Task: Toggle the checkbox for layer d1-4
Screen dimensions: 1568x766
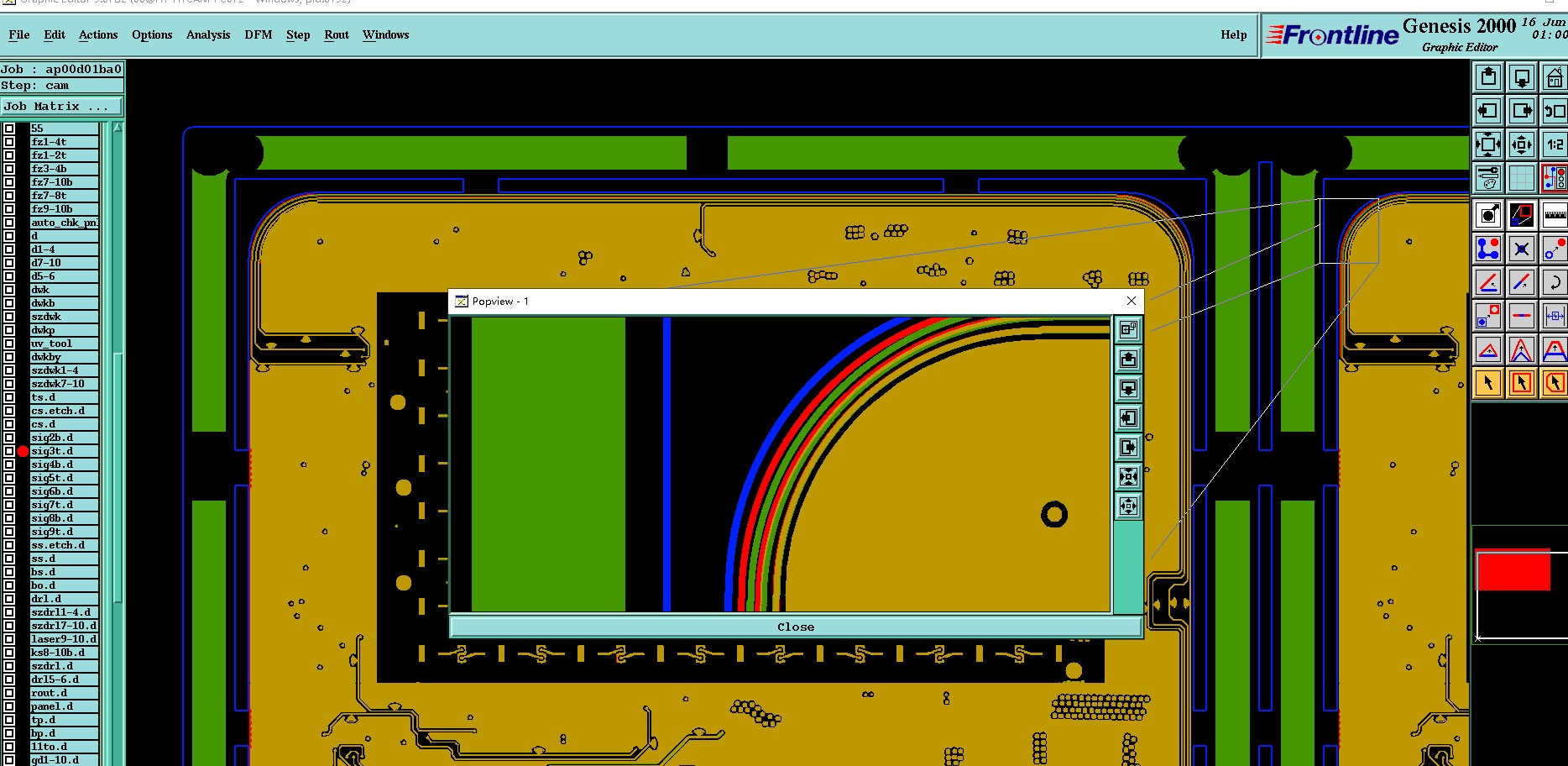Action: coord(9,249)
